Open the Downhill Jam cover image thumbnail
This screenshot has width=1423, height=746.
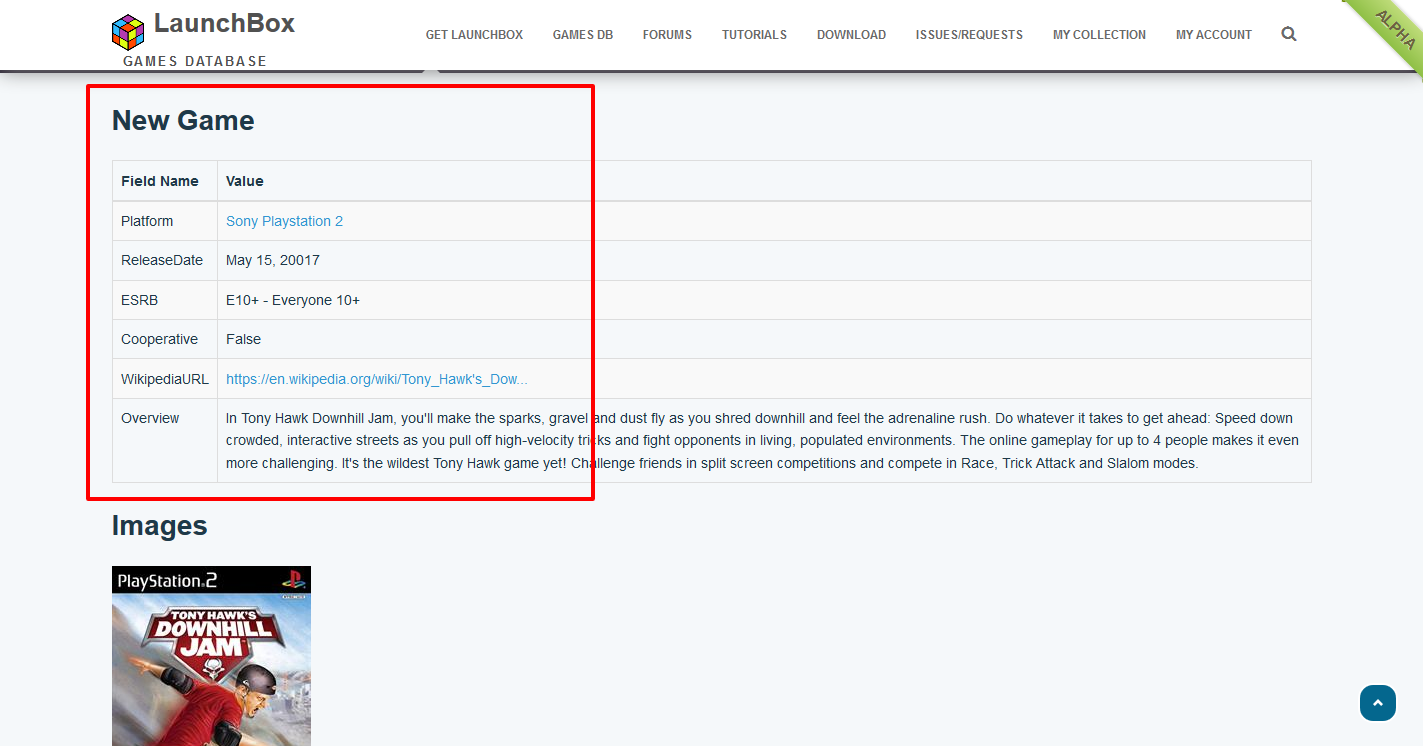211,656
